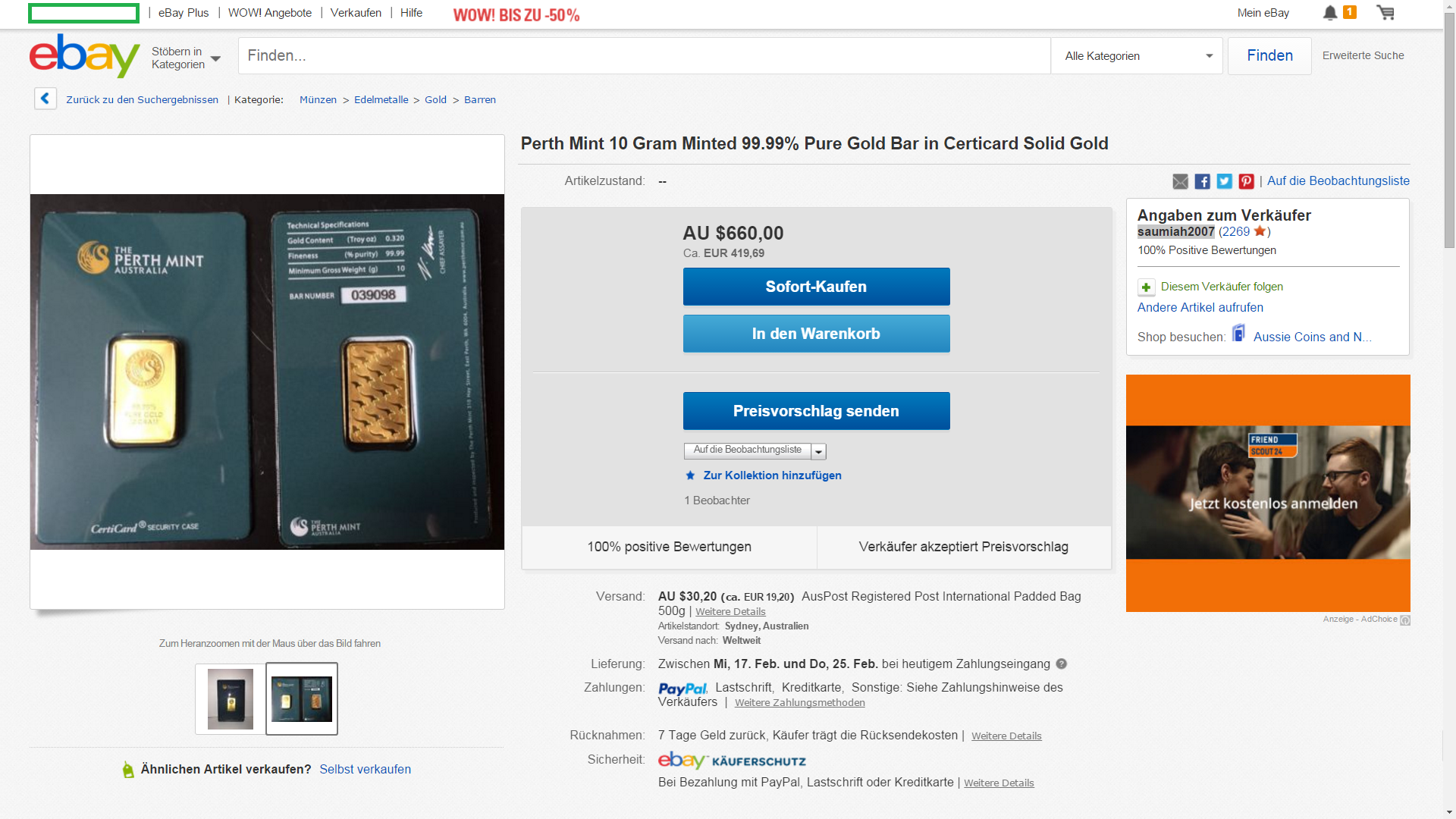
Task: Click the delivery info help icon
Action: click(x=1062, y=664)
